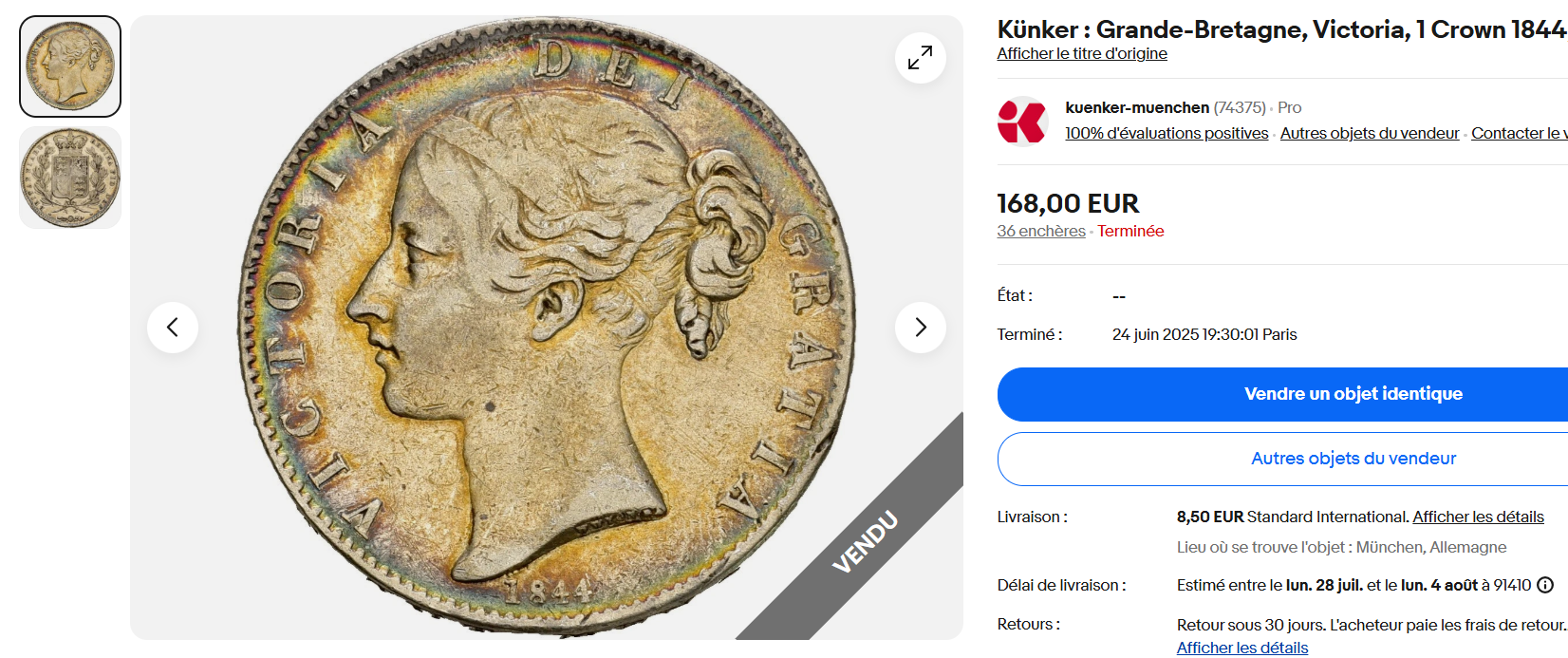View 100% d'évaluations positives link
The height and width of the screenshot is (658, 1568).
pyautogui.click(x=1167, y=133)
